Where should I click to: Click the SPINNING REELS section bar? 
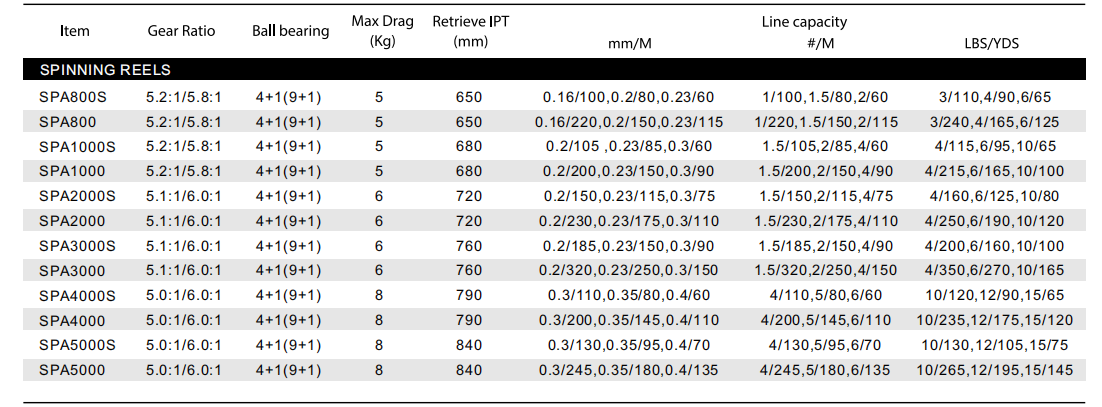pyautogui.click(x=552, y=70)
